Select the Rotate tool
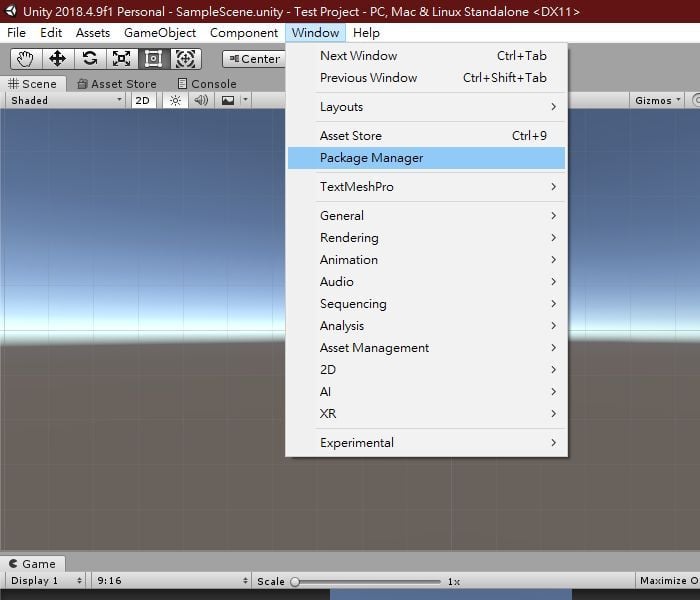700x600 pixels. [x=90, y=58]
